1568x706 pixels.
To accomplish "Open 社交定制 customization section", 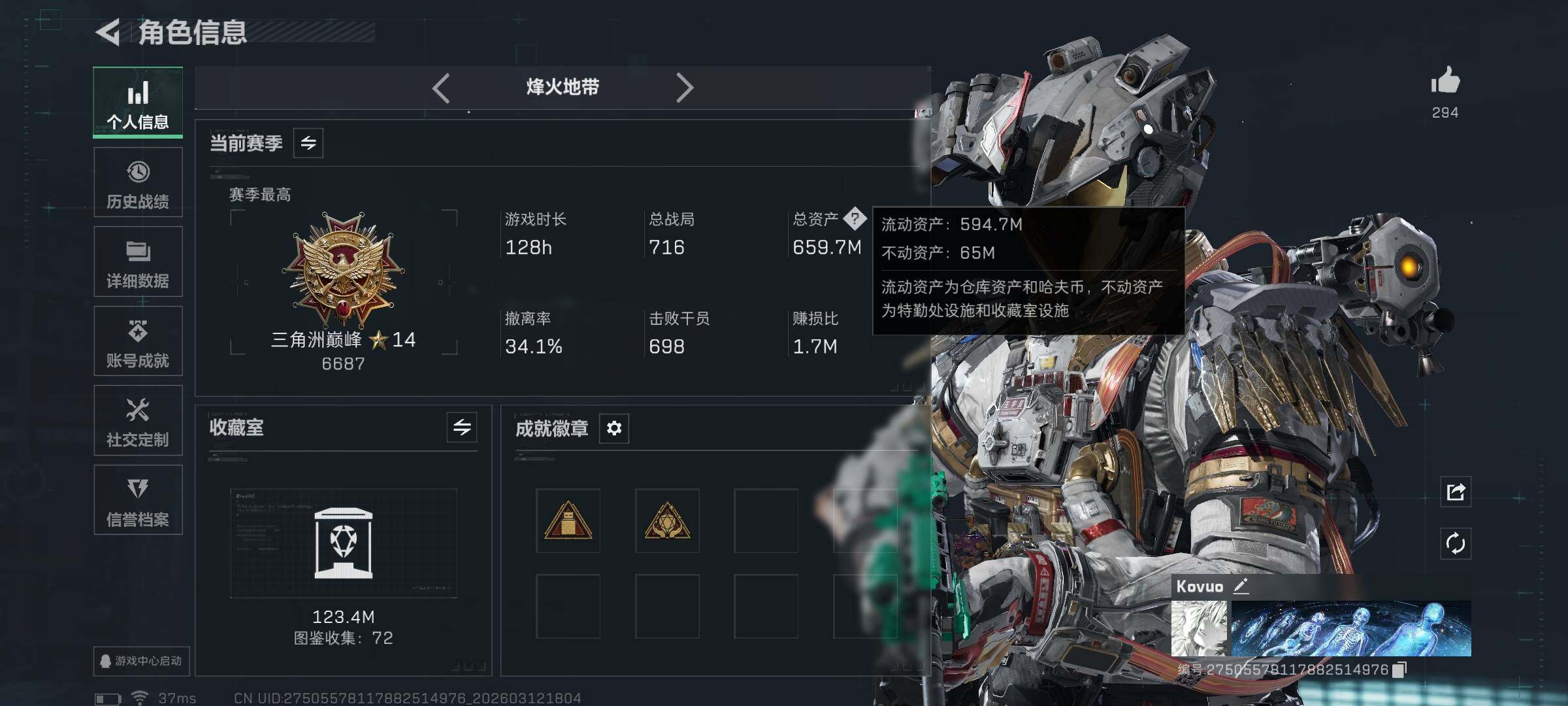I will [138, 420].
